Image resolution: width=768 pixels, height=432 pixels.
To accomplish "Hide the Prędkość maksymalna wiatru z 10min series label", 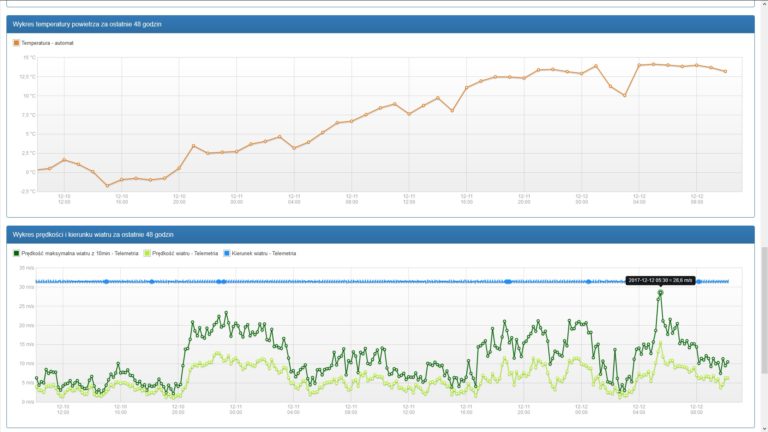I will point(80,254).
